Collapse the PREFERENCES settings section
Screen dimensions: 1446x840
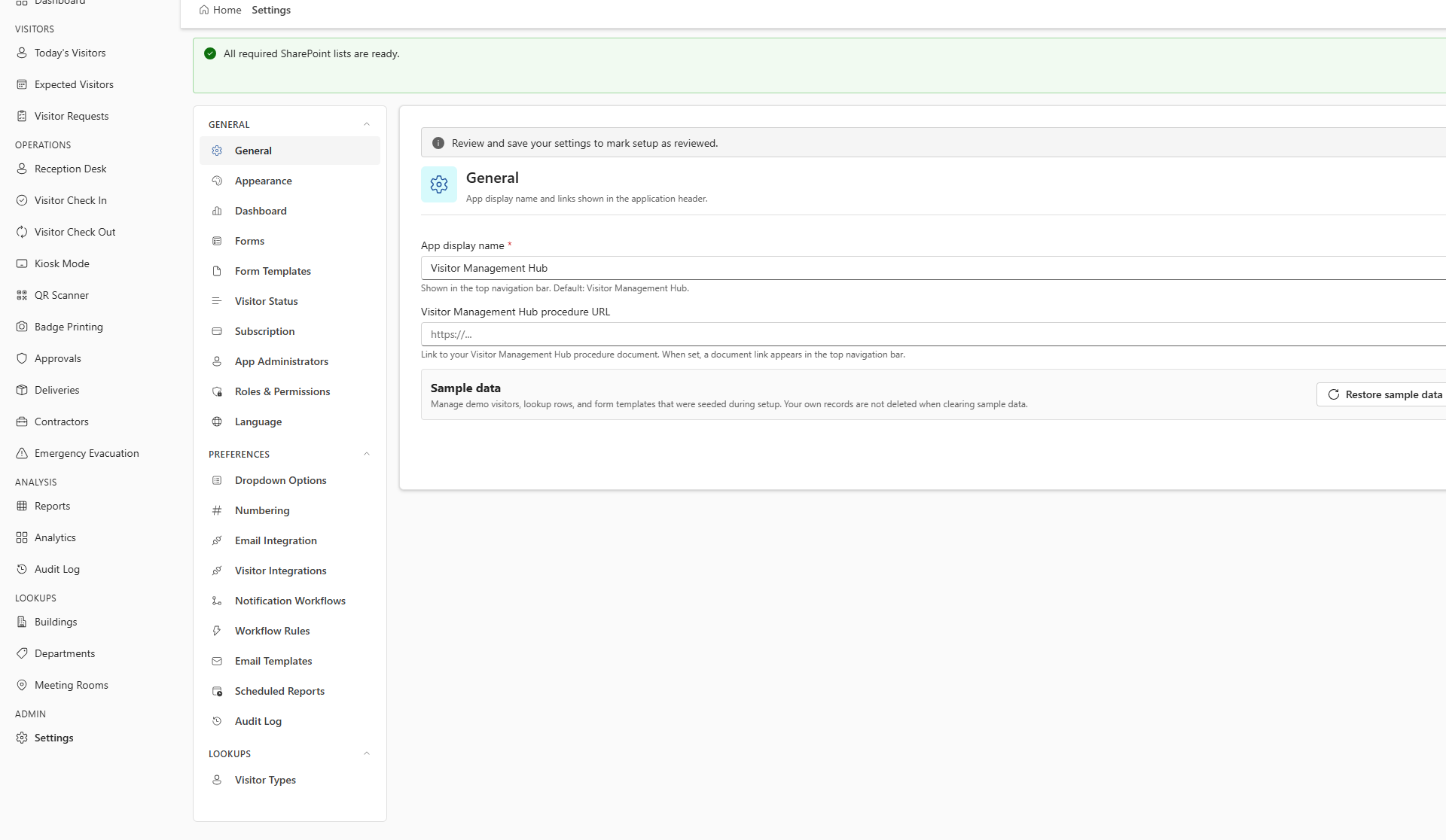tap(367, 454)
